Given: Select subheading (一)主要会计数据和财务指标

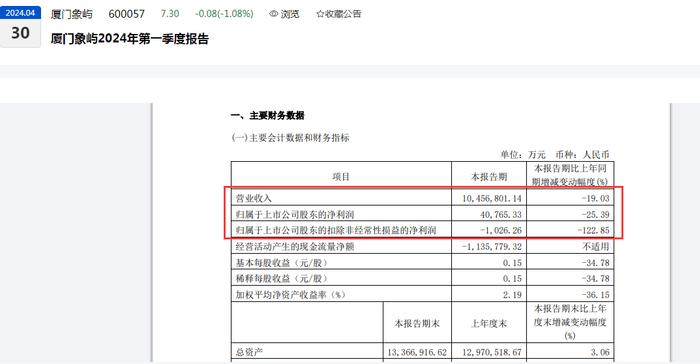Looking at the screenshot, I should point(290,138).
